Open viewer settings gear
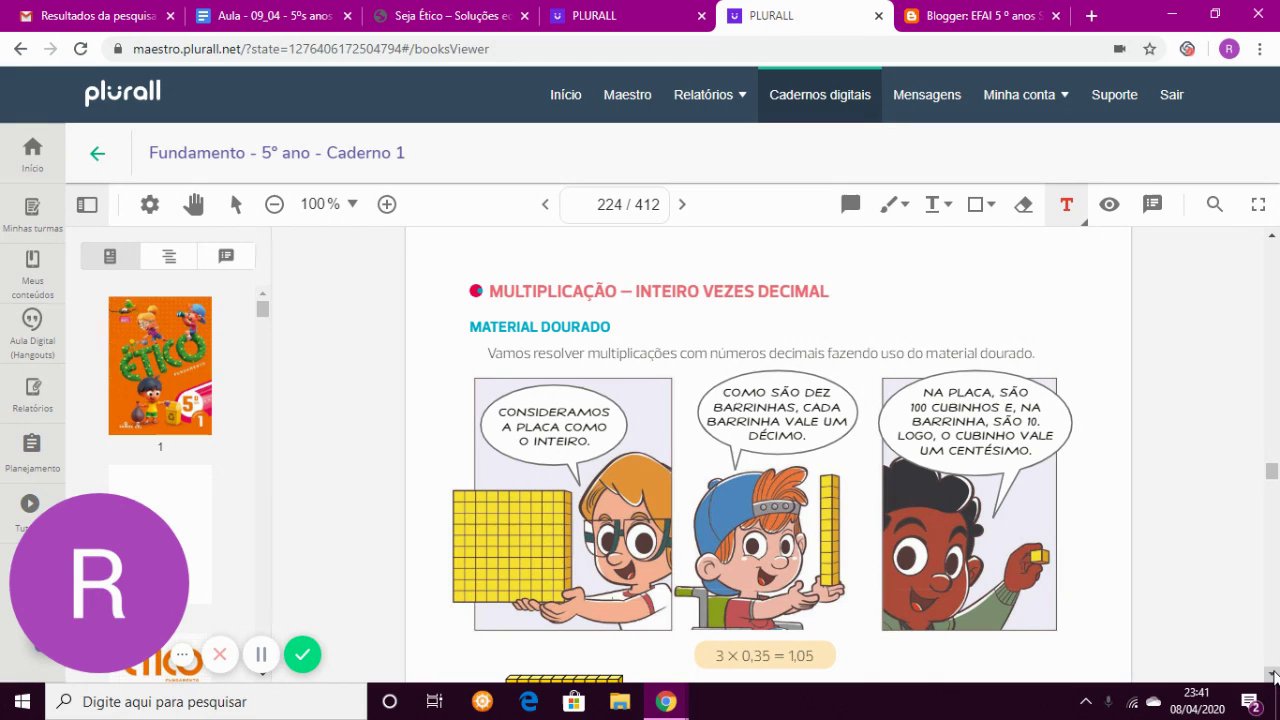1280x720 pixels. coord(150,204)
